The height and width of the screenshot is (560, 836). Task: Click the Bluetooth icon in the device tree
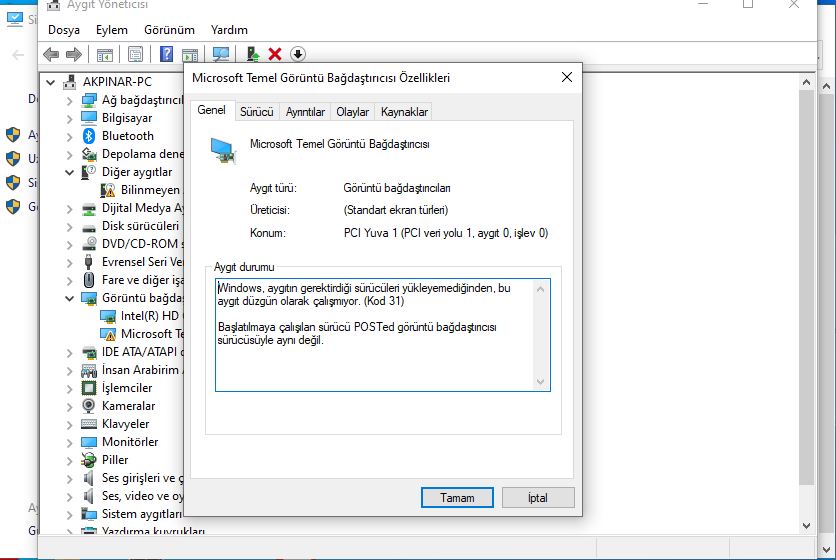pos(89,135)
